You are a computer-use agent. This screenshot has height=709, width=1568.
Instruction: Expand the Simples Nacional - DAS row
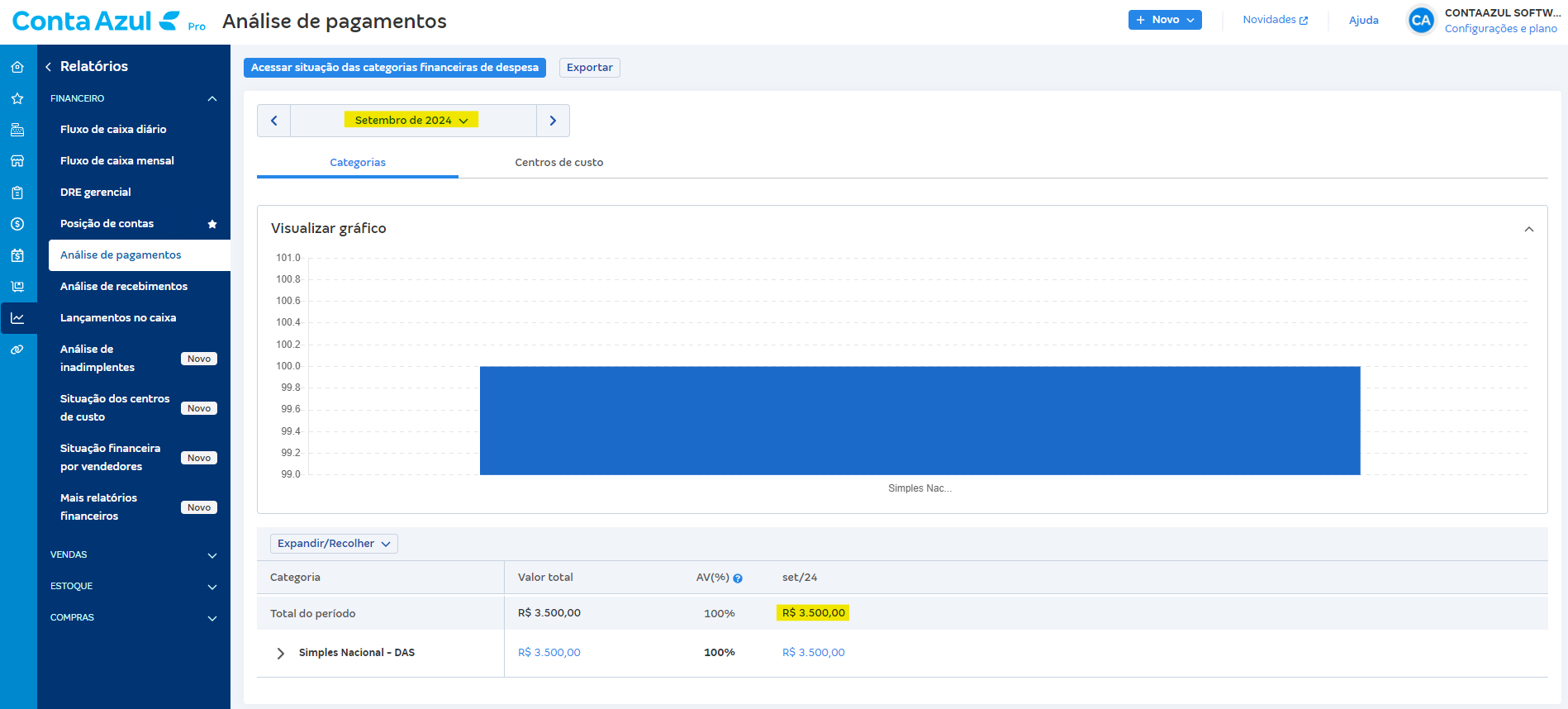281,653
